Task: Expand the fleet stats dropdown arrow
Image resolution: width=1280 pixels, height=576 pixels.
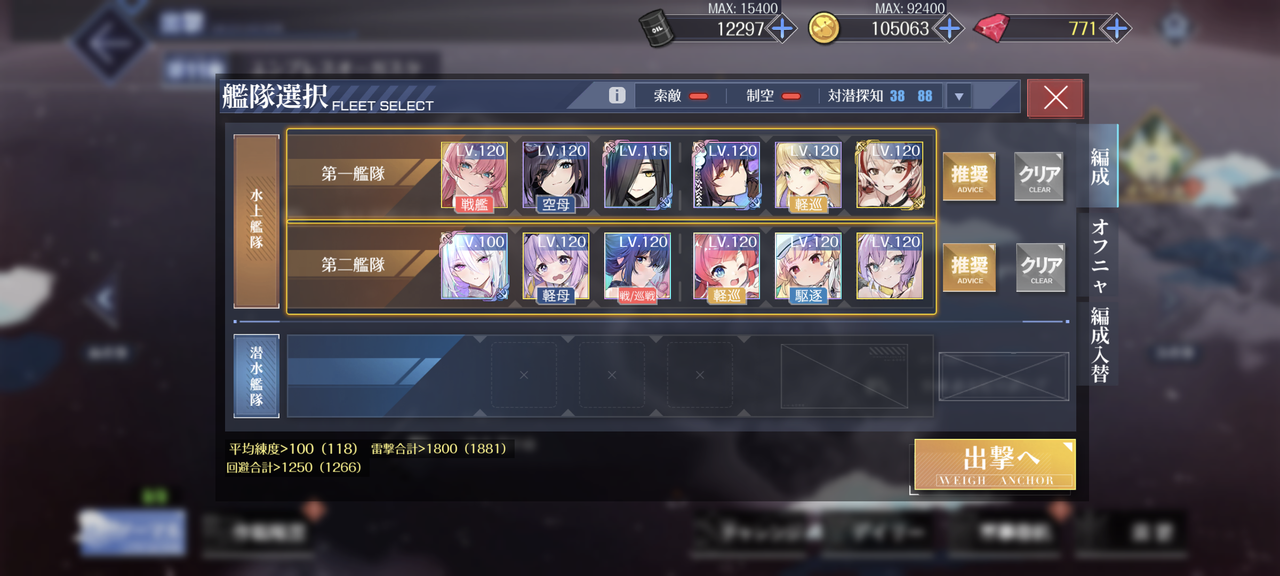Action: pyautogui.click(x=958, y=97)
